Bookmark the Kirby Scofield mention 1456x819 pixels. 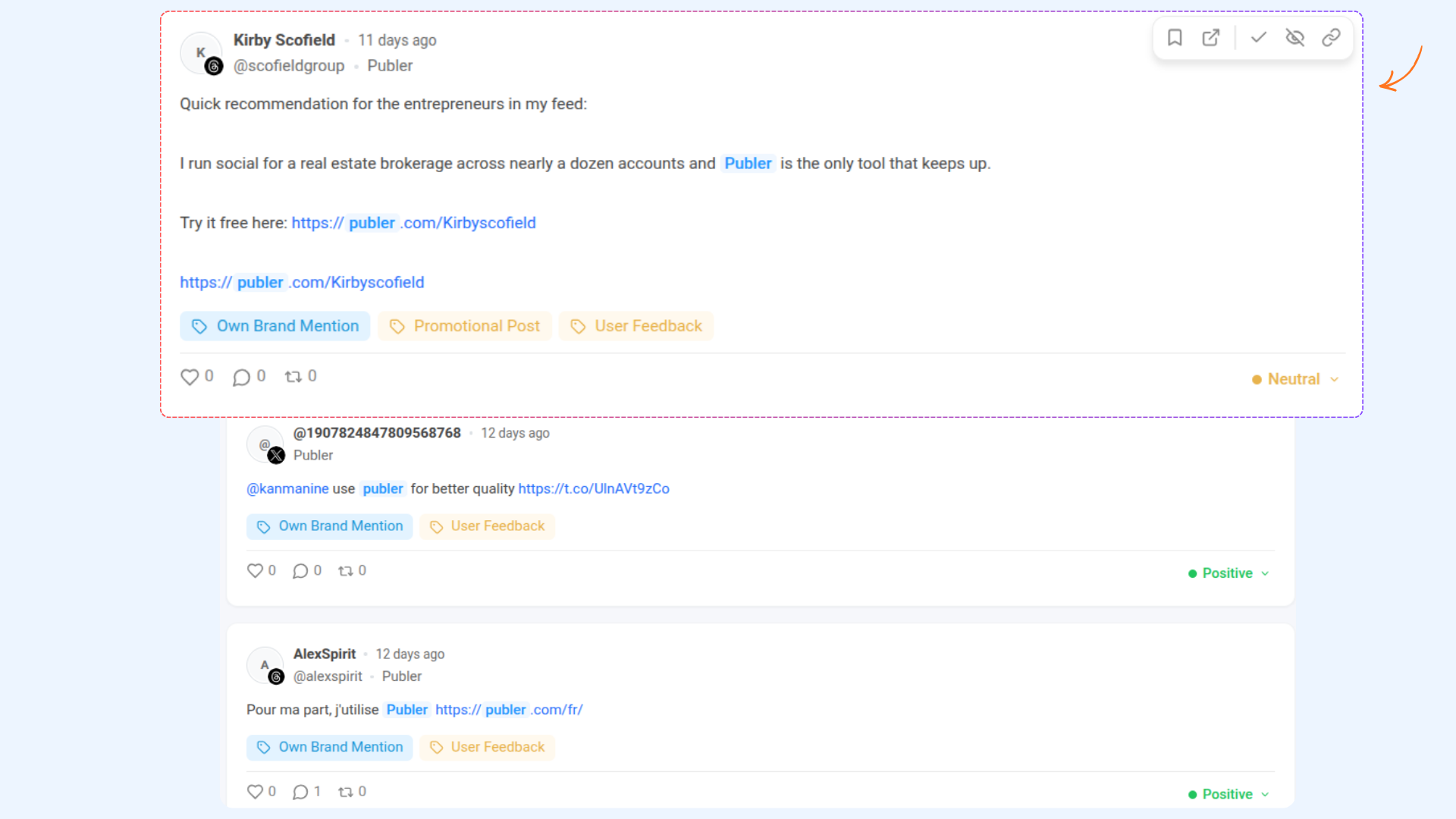point(1175,38)
